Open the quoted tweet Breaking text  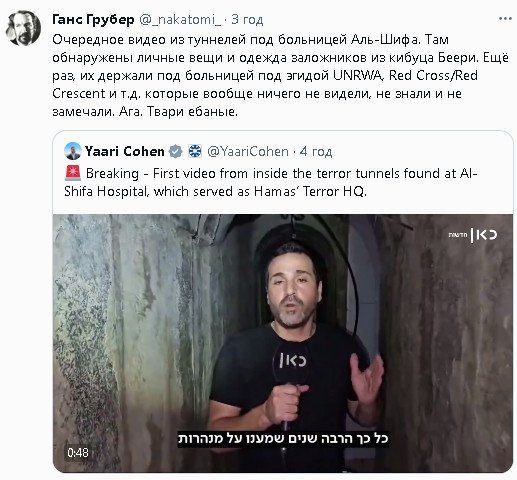click(271, 182)
